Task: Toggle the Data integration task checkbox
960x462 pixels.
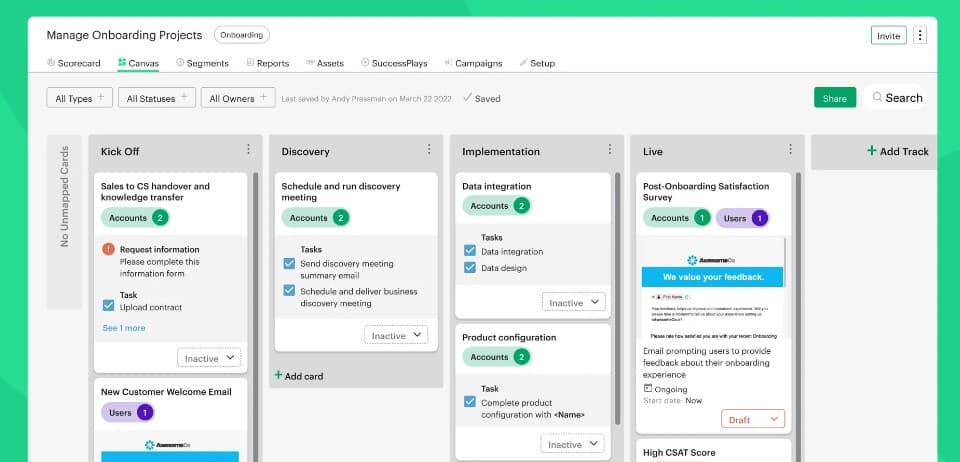Action: coord(470,250)
